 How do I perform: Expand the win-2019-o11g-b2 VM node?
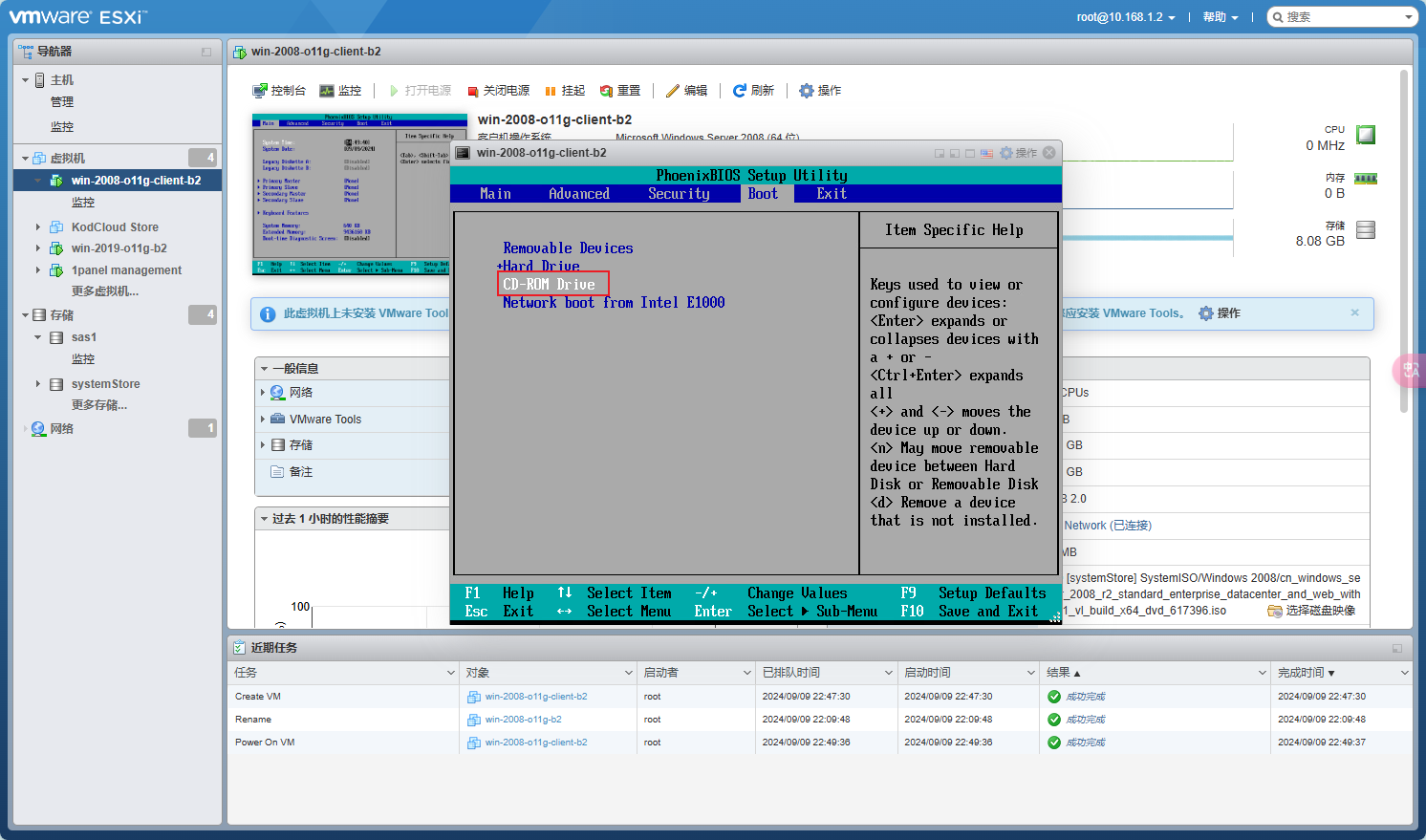tap(38, 248)
